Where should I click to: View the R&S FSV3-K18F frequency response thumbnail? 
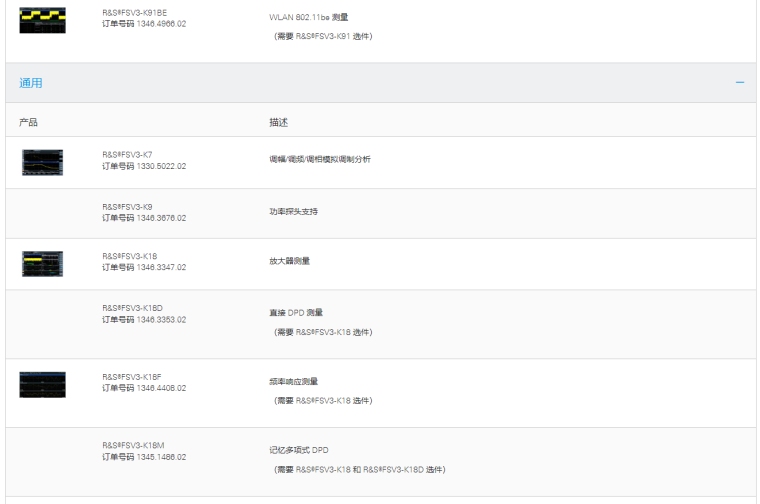point(42,382)
